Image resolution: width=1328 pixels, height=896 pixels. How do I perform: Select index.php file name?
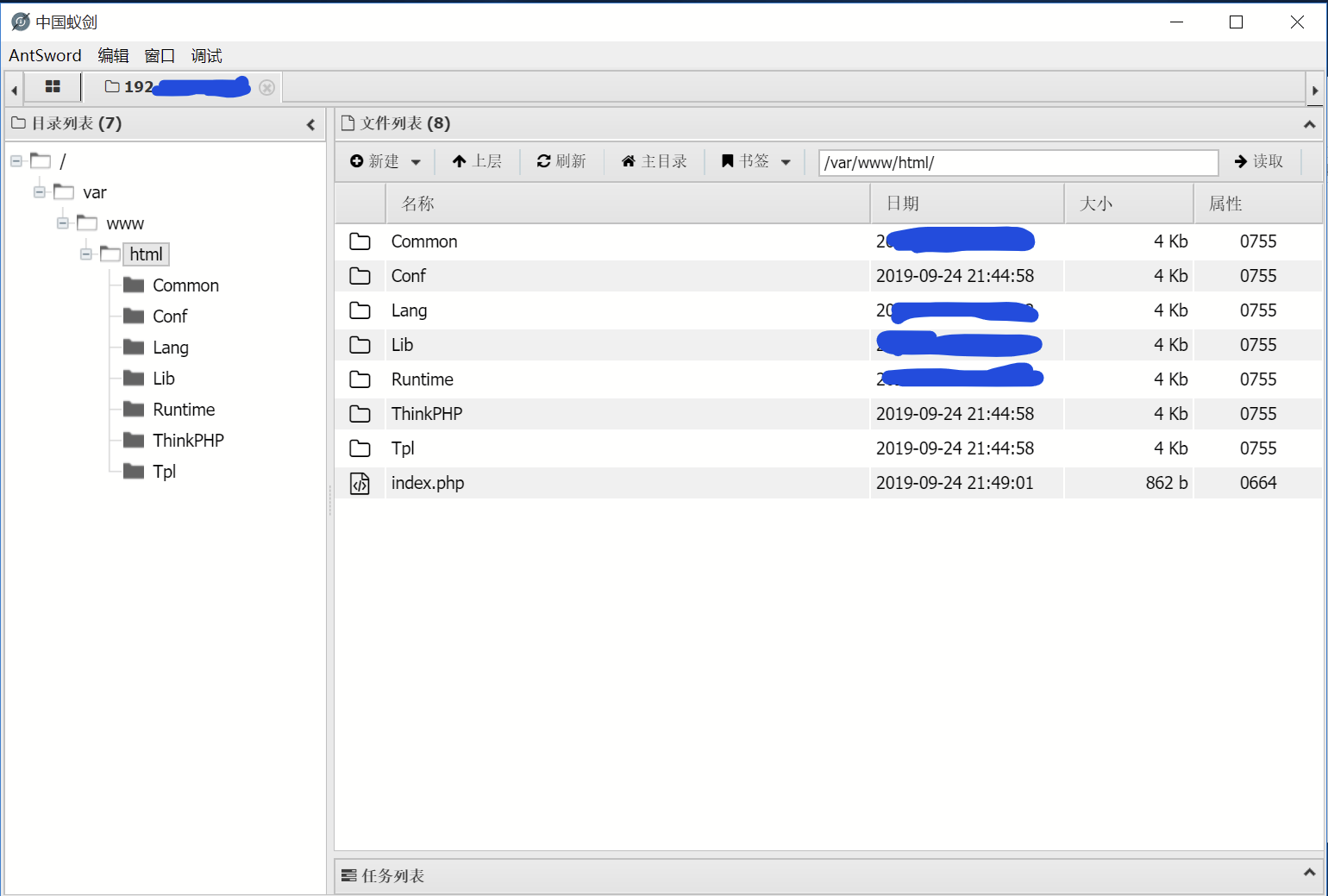point(428,483)
